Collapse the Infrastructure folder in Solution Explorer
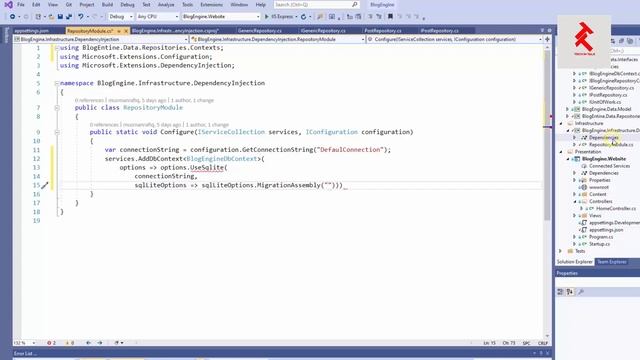Image resolution: width=640 pixels, height=360 pixels. tap(561, 123)
